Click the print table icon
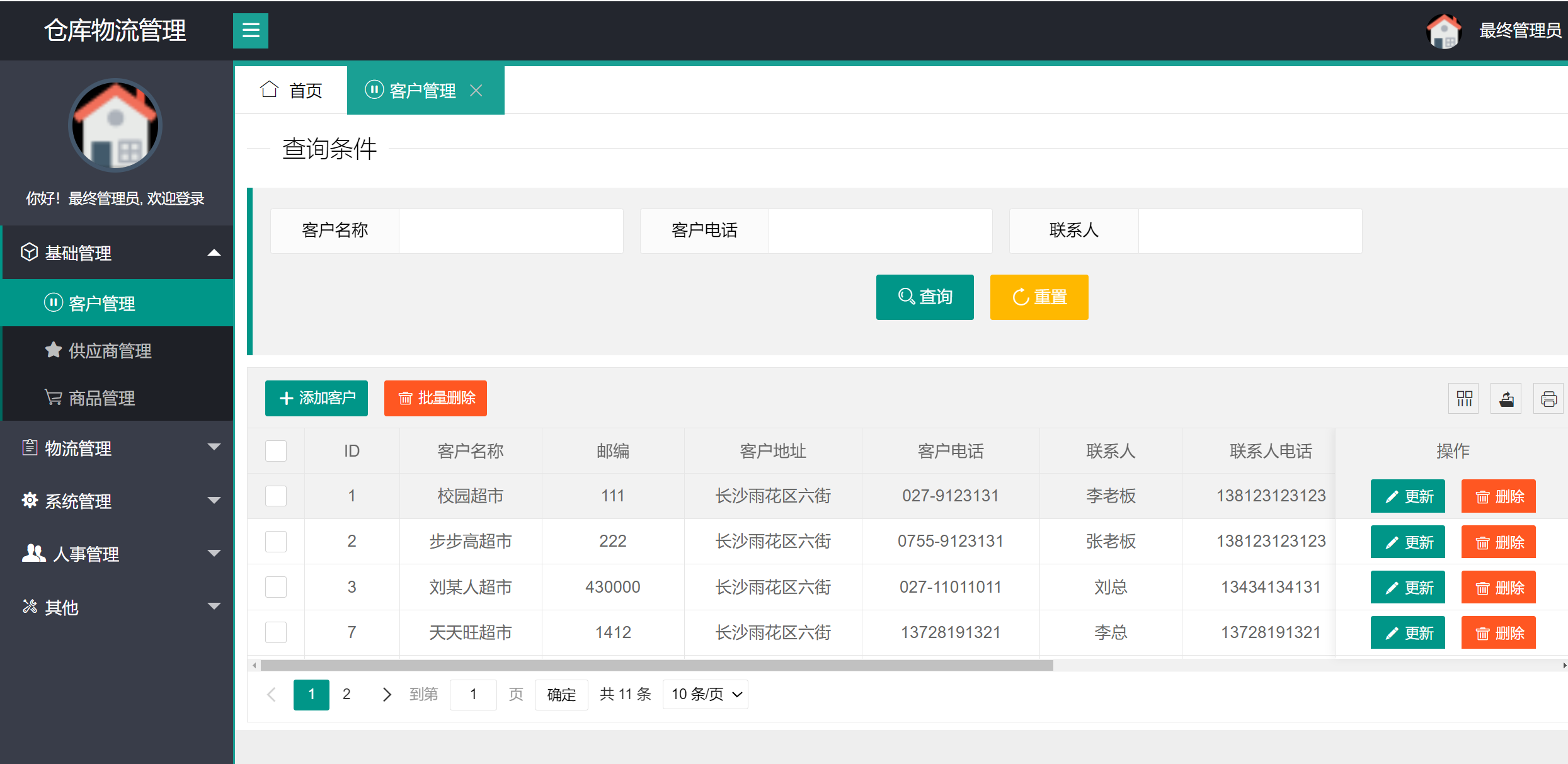Screen dimensions: 1568x764 click(1548, 399)
